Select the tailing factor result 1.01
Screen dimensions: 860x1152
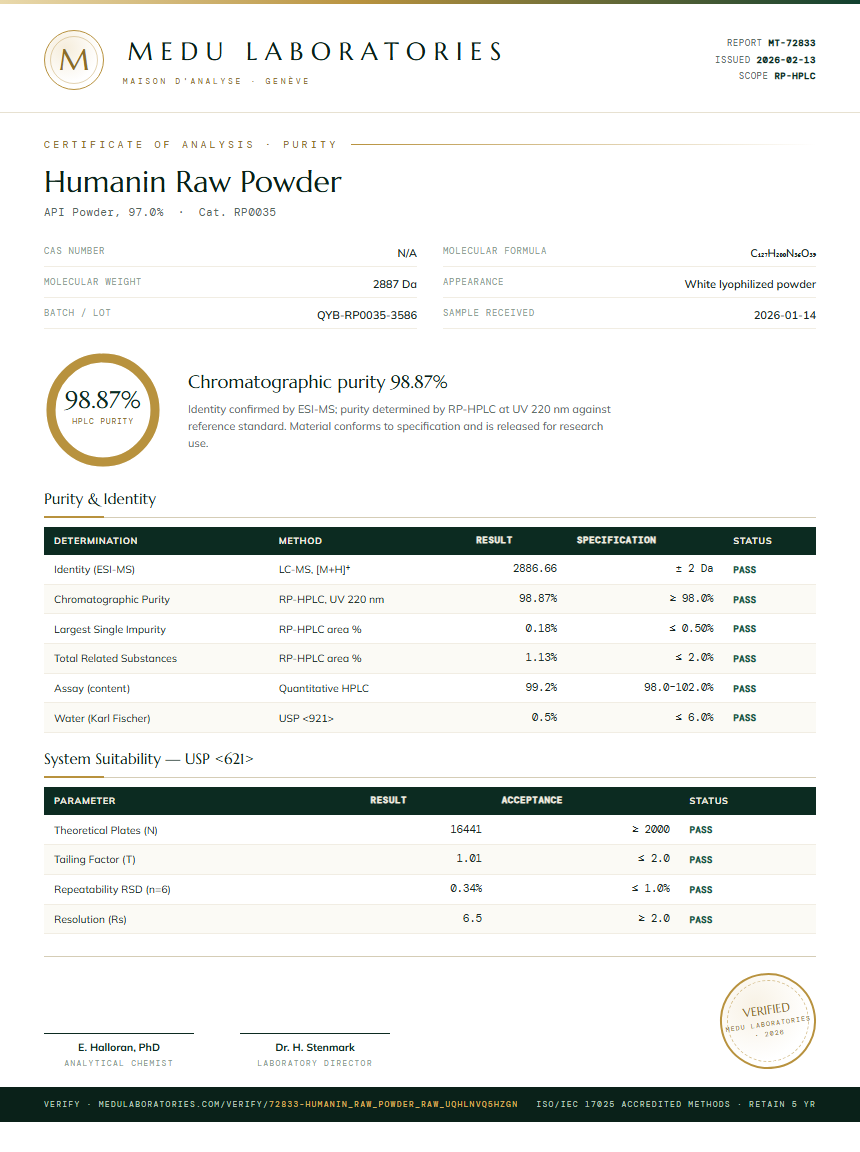(469, 859)
